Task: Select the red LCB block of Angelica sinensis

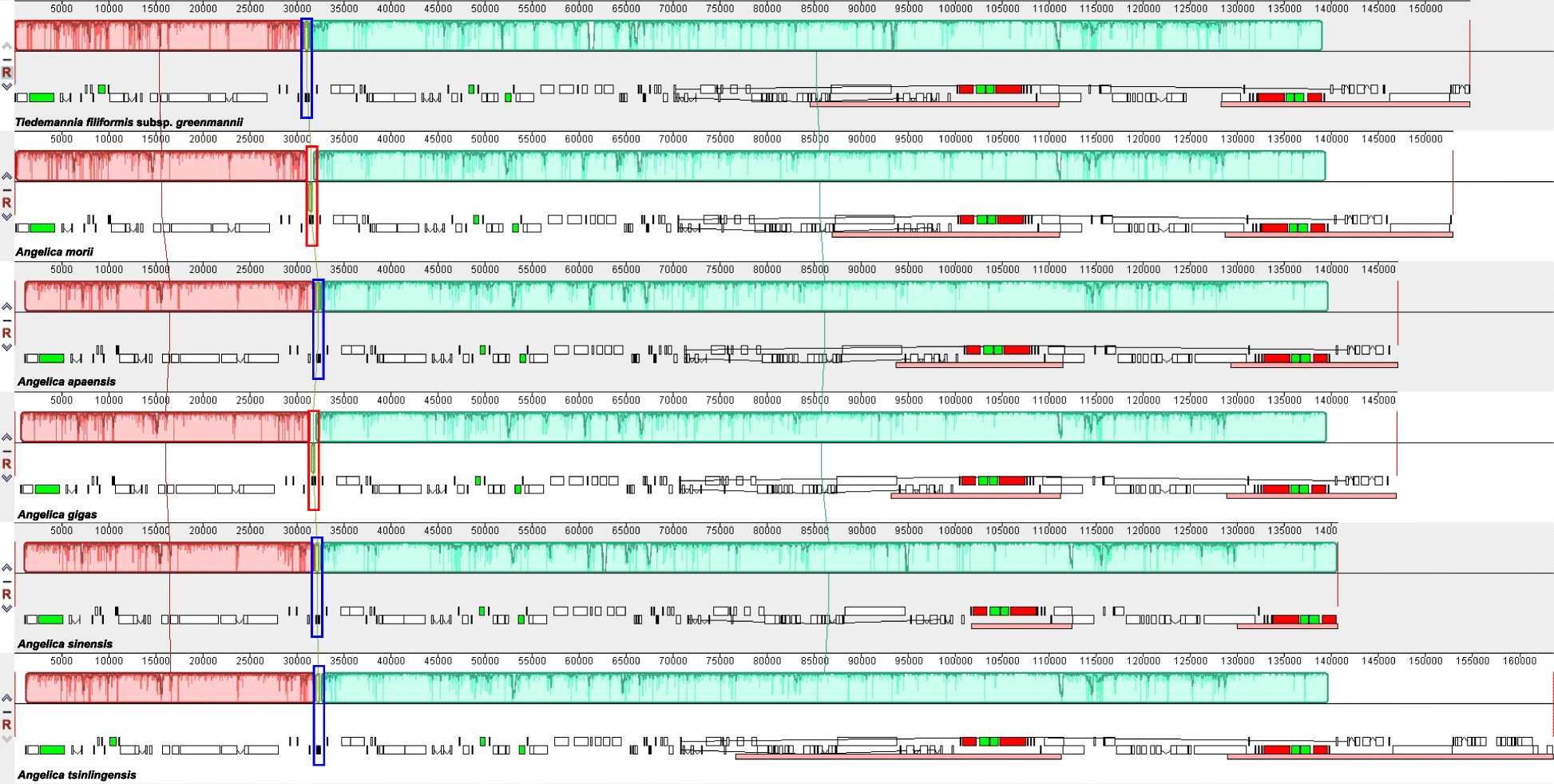Action: 168,557
